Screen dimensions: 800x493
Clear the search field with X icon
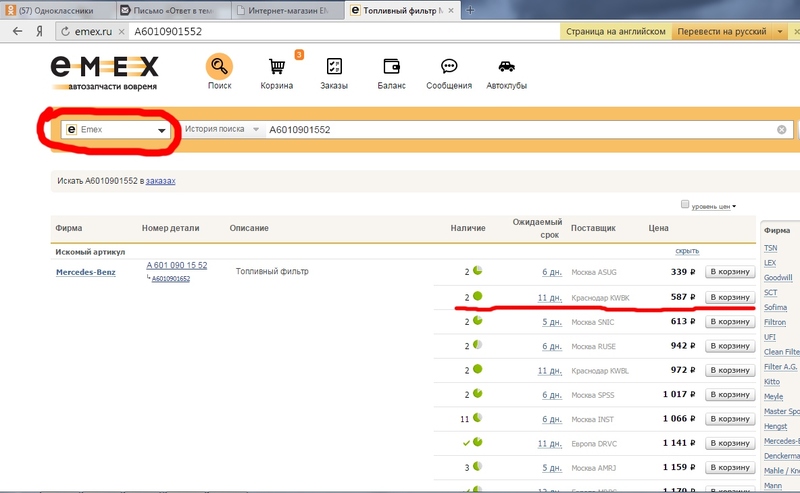point(782,130)
